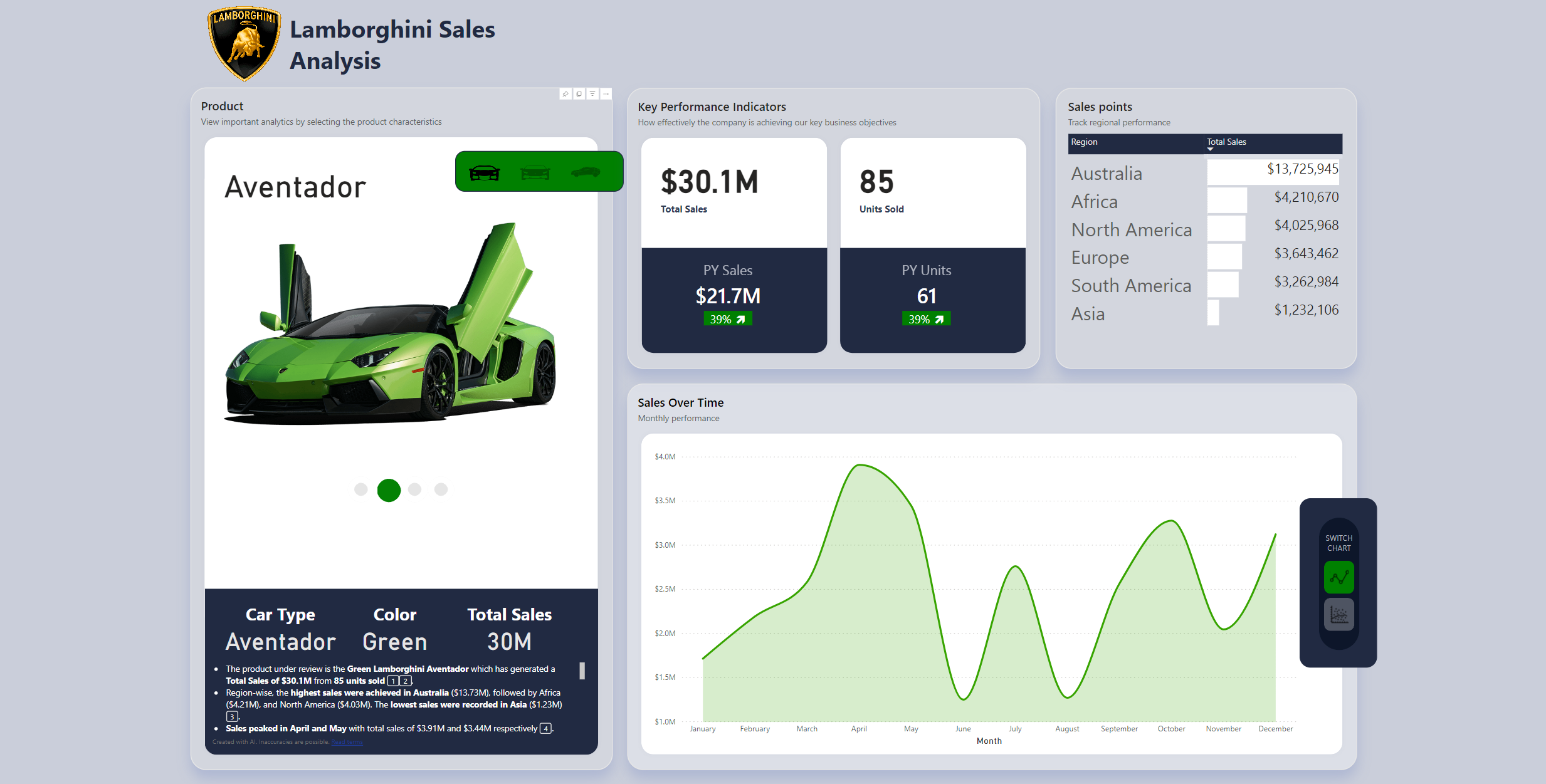Select the Europe region row

[1205, 257]
